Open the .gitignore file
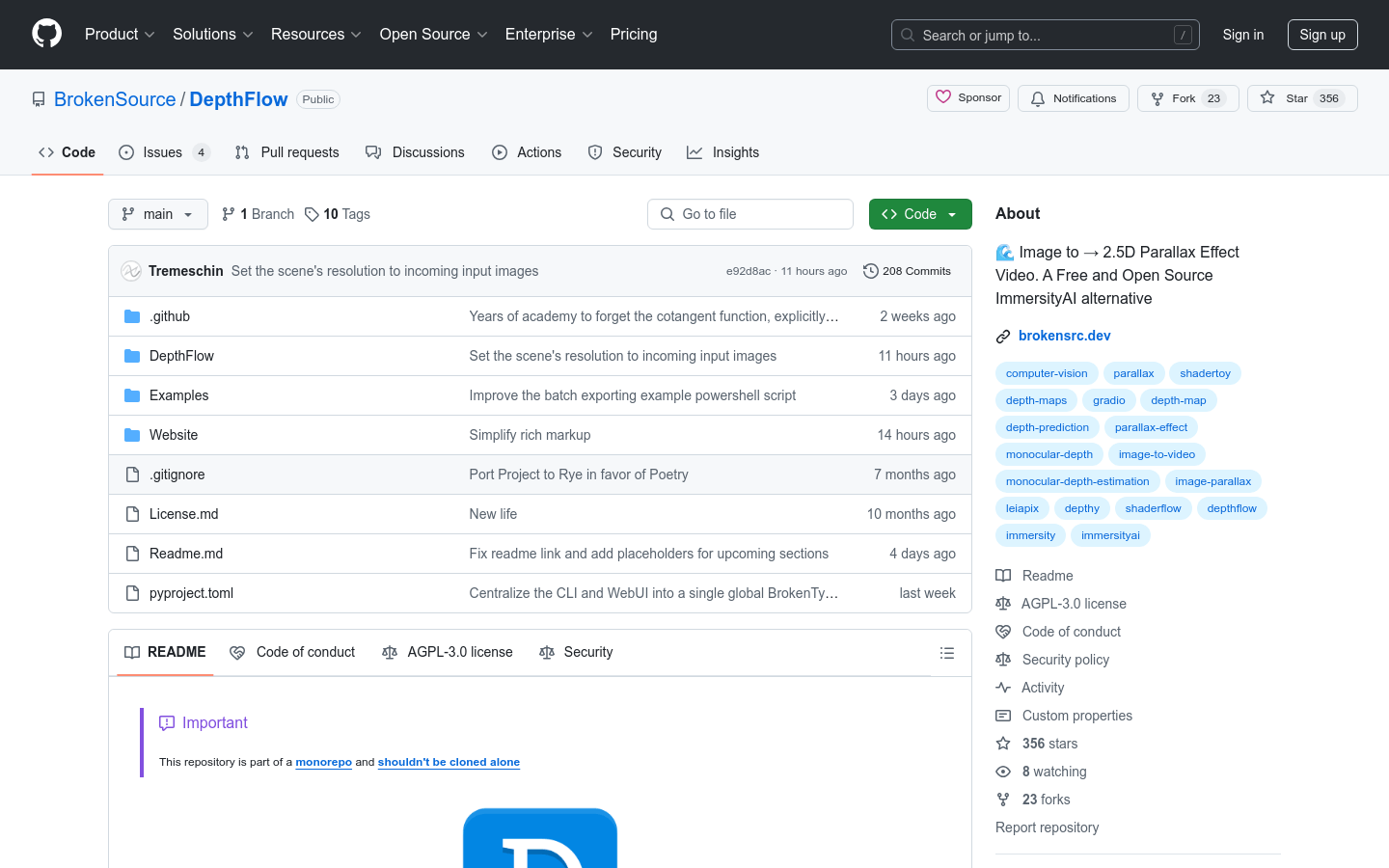Screen dimensions: 1389x868 (177, 475)
